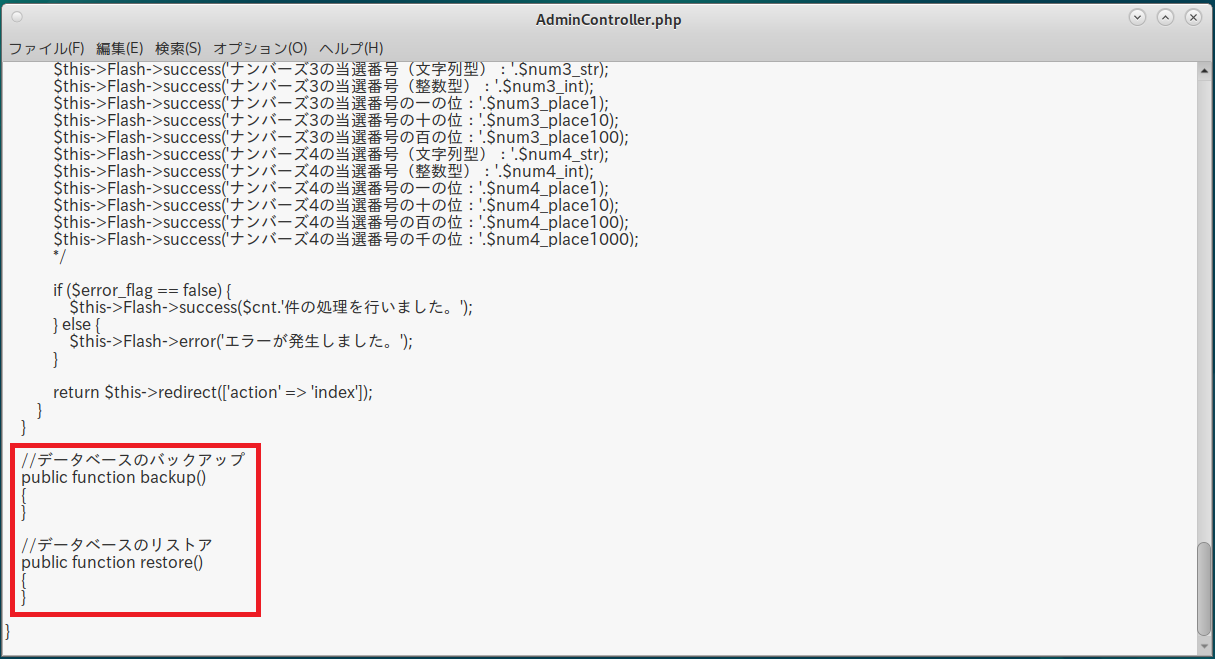Place cursor on 'public function restore()' line

(112, 562)
